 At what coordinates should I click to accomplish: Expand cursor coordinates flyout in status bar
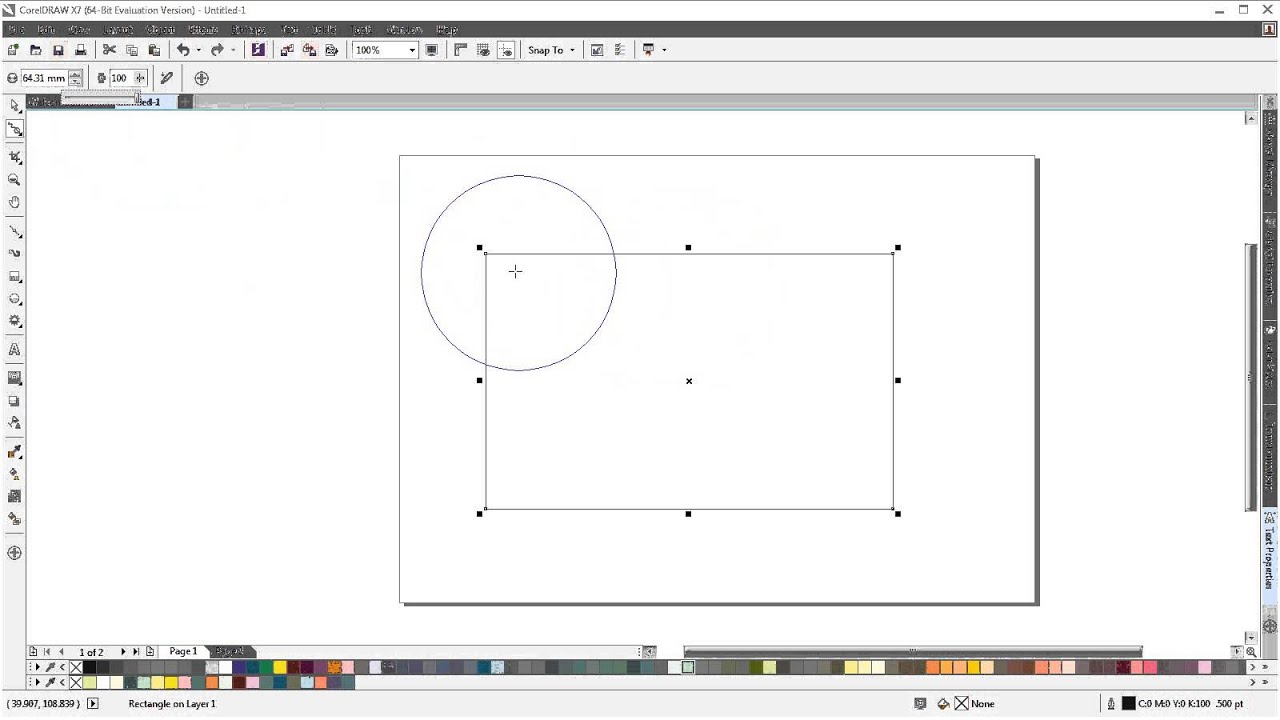point(93,704)
